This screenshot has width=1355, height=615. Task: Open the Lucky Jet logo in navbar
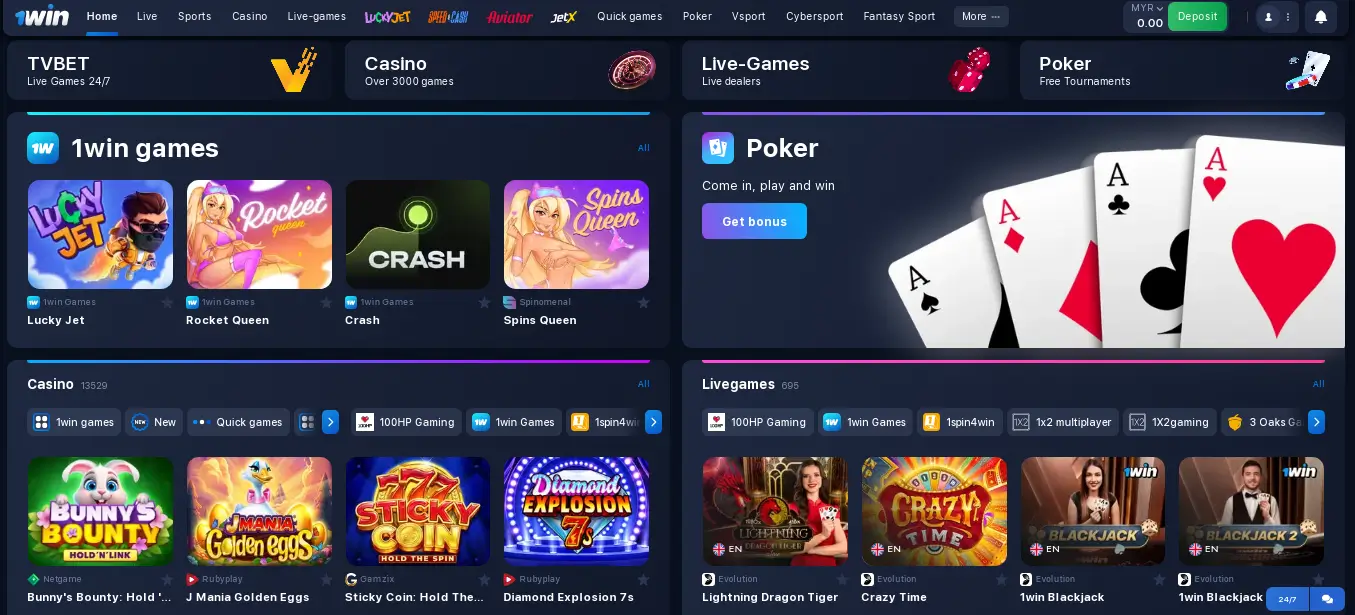388,17
